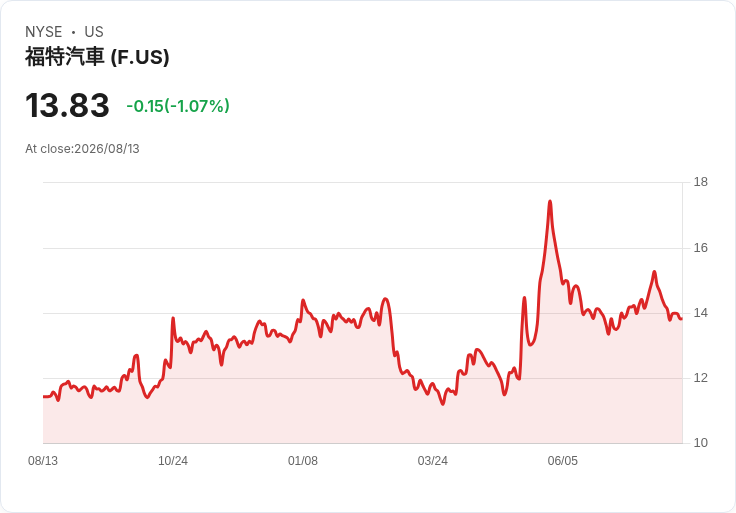The image size is (736, 513).
Task: Click the current price 13.83
Action: pyautogui.click(x=67, y=105)
